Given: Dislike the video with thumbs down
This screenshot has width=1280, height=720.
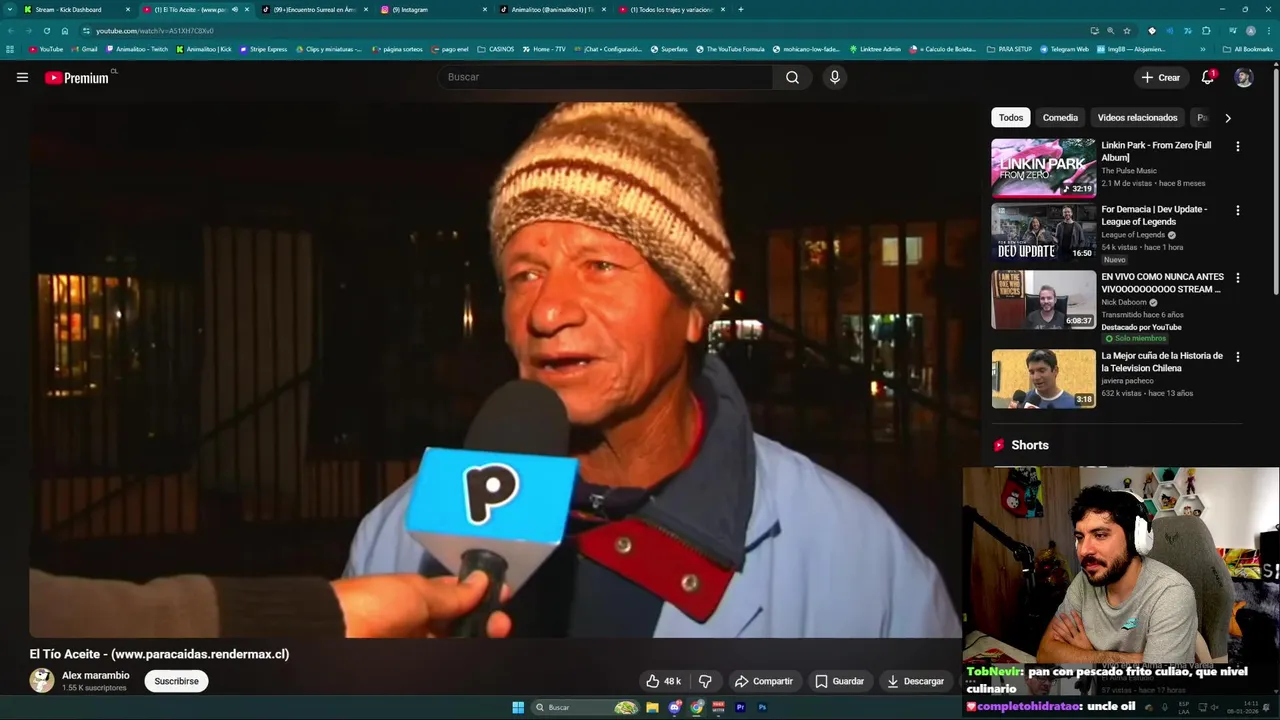Looking at the screenshot, I should pyautogui.click(x=705, y=681).
